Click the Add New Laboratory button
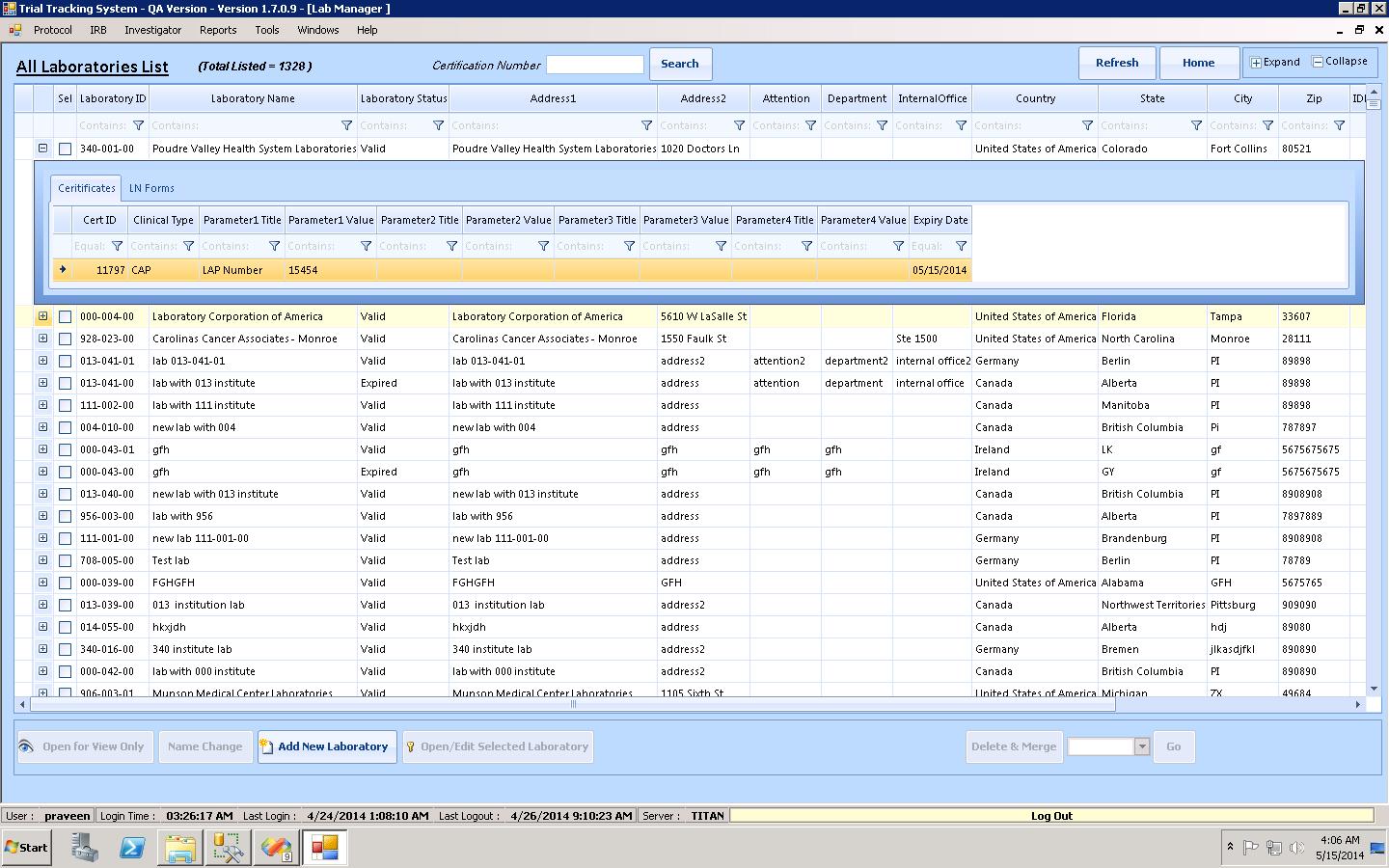The image size is (1389, 868). (x=327, y=746)
